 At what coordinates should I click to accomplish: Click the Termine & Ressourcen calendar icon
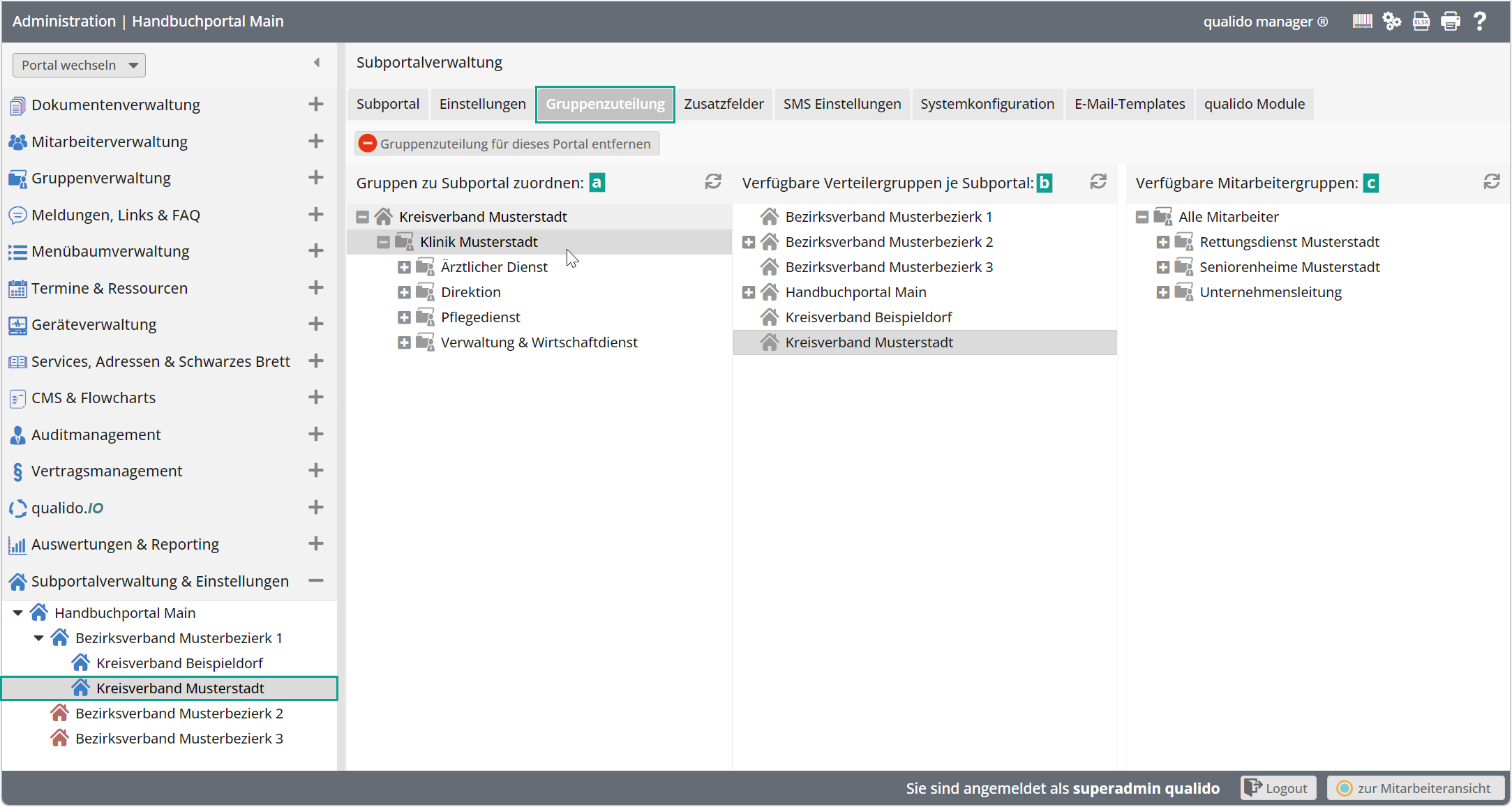(x=17, y=289)
